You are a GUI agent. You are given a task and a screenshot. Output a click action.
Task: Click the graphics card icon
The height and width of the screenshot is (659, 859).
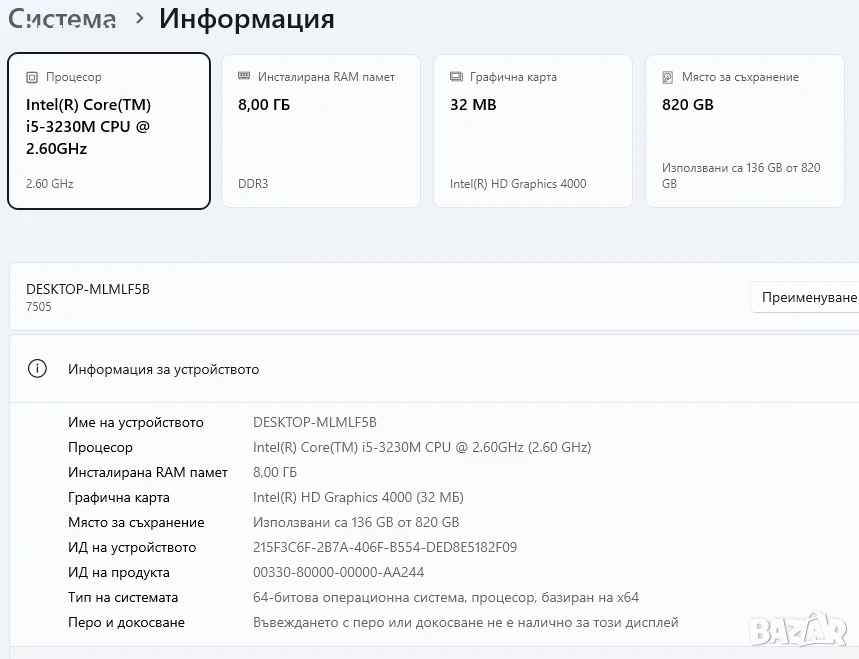point(456,77)
